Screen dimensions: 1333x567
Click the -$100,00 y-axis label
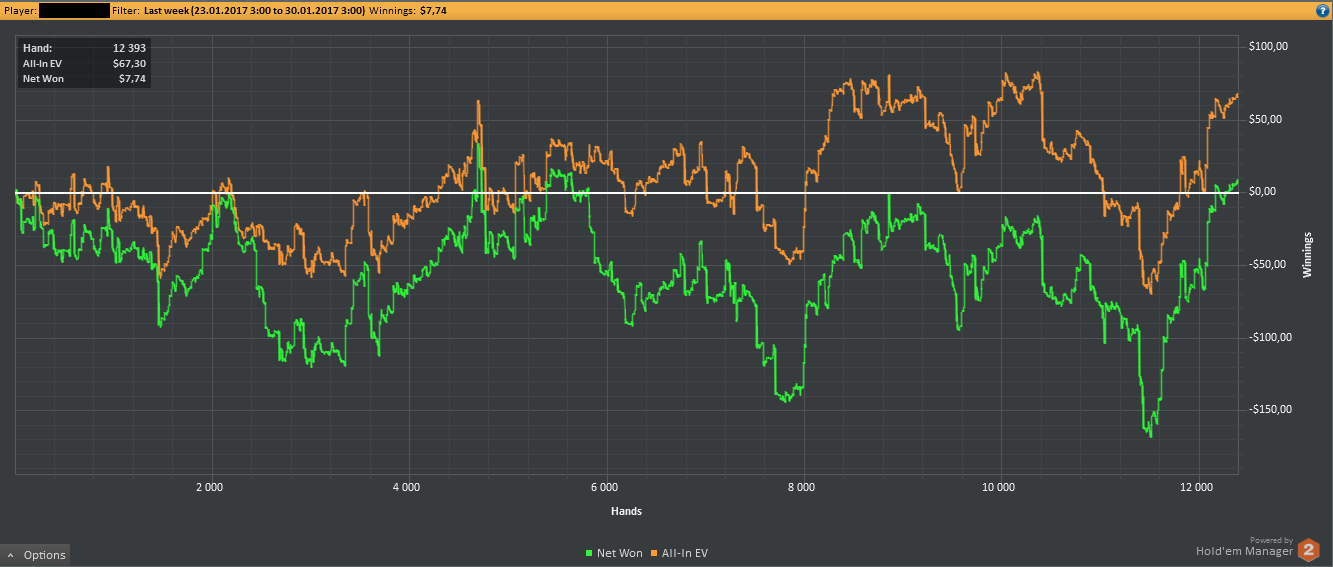(1268, 337)
